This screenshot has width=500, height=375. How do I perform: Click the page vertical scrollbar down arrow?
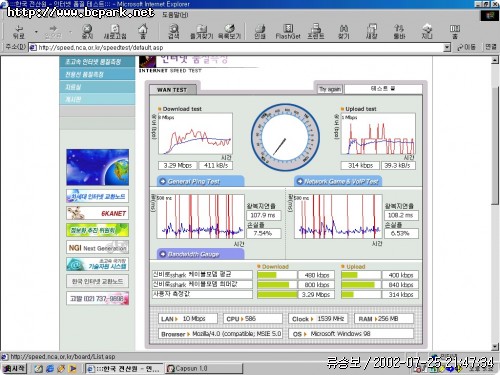click(x=495, y=347)
